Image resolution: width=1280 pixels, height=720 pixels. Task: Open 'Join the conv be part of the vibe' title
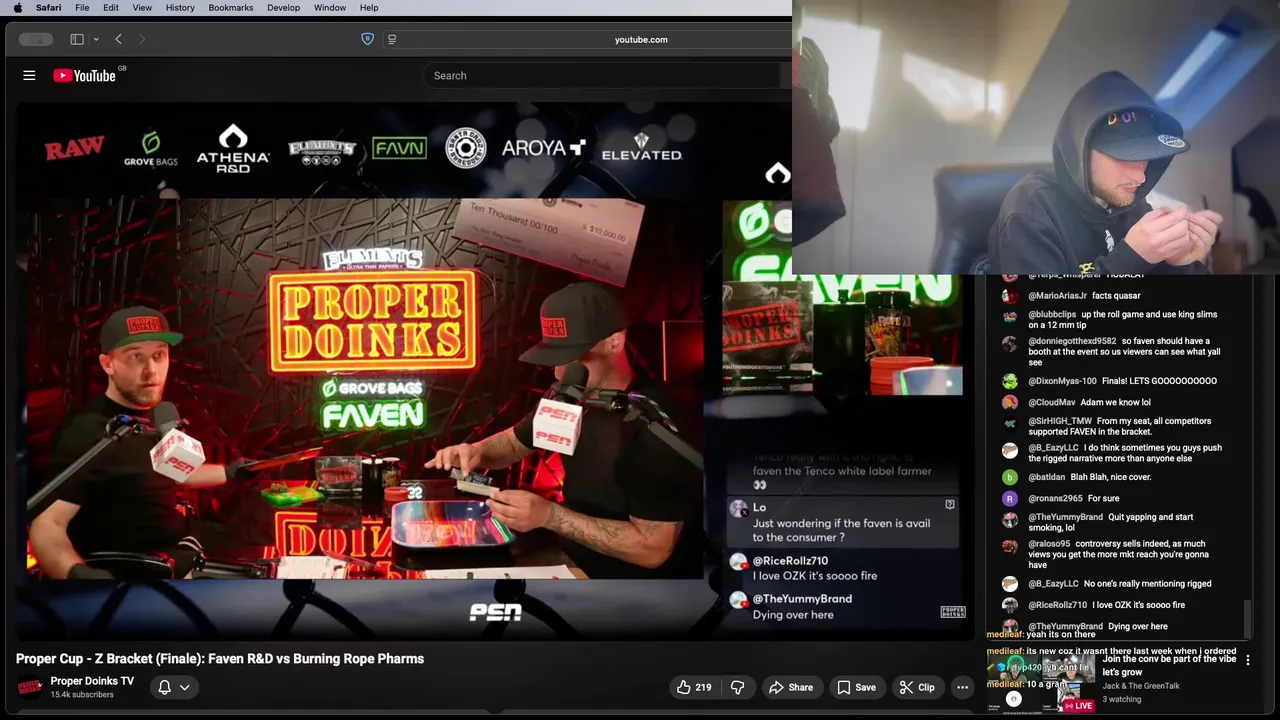tap(1169, 665)
